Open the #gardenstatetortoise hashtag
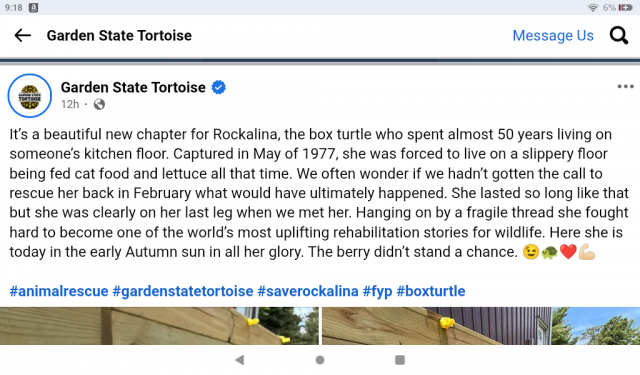The width and height of the screenshot is (640, 375). (183, 291)
